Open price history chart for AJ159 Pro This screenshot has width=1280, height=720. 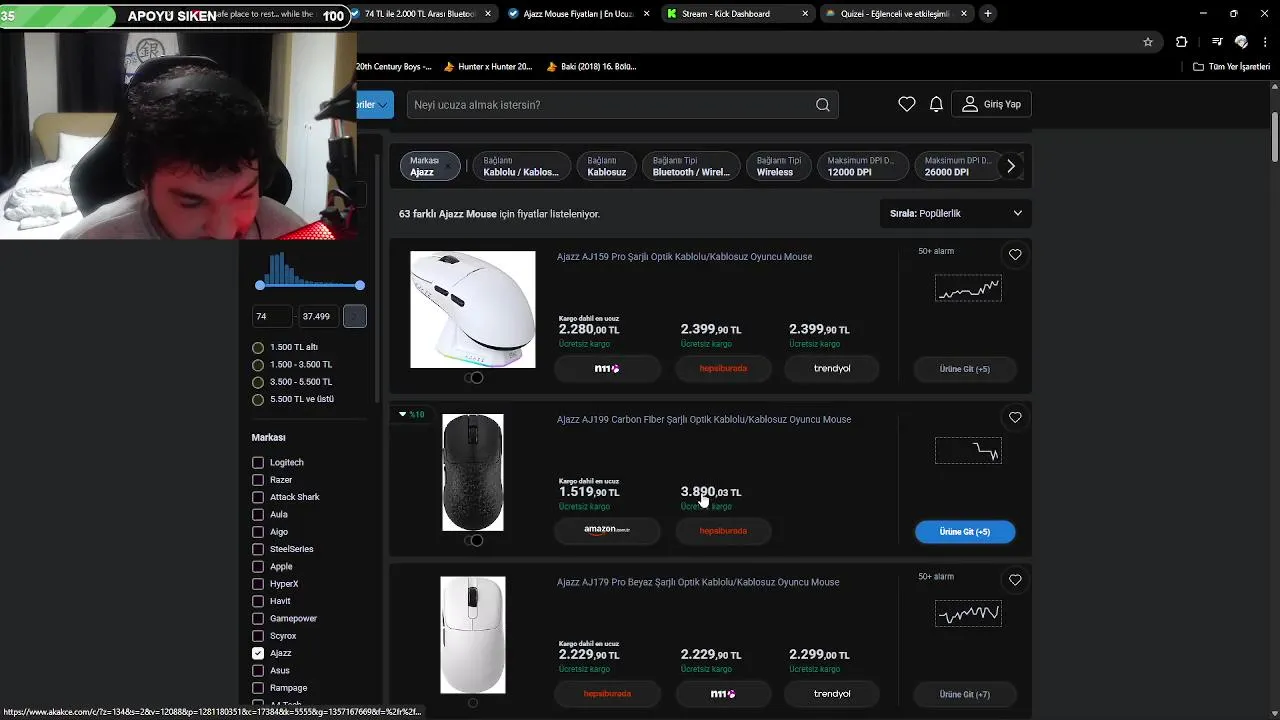pos(968,289)
